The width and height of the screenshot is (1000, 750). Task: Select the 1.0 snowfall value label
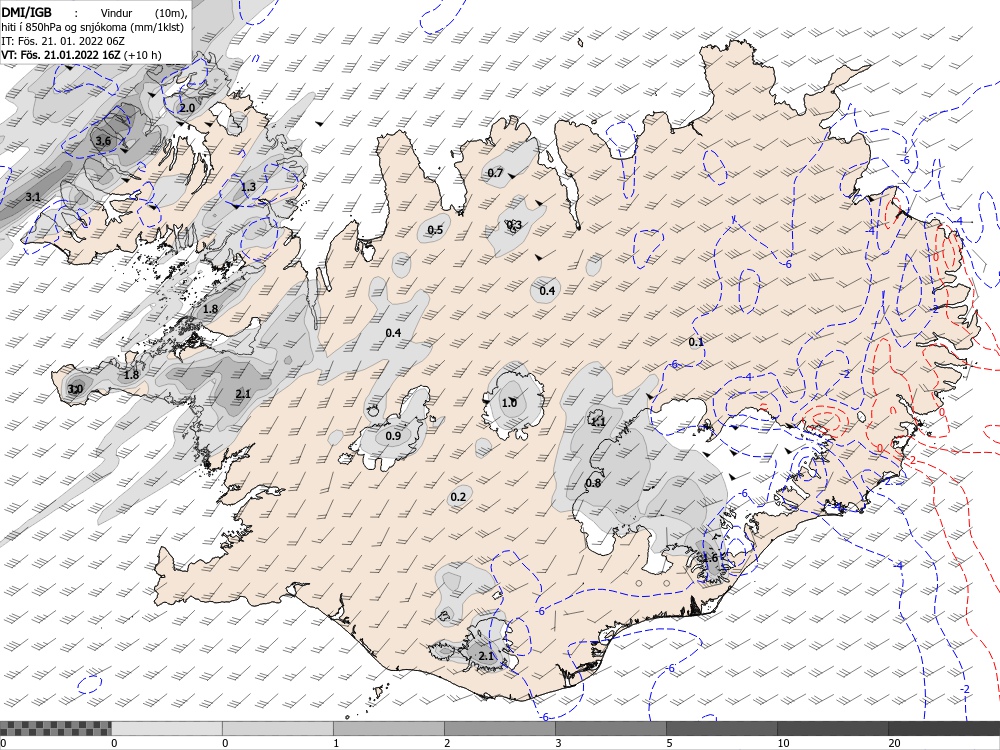[x=509, y=403]
